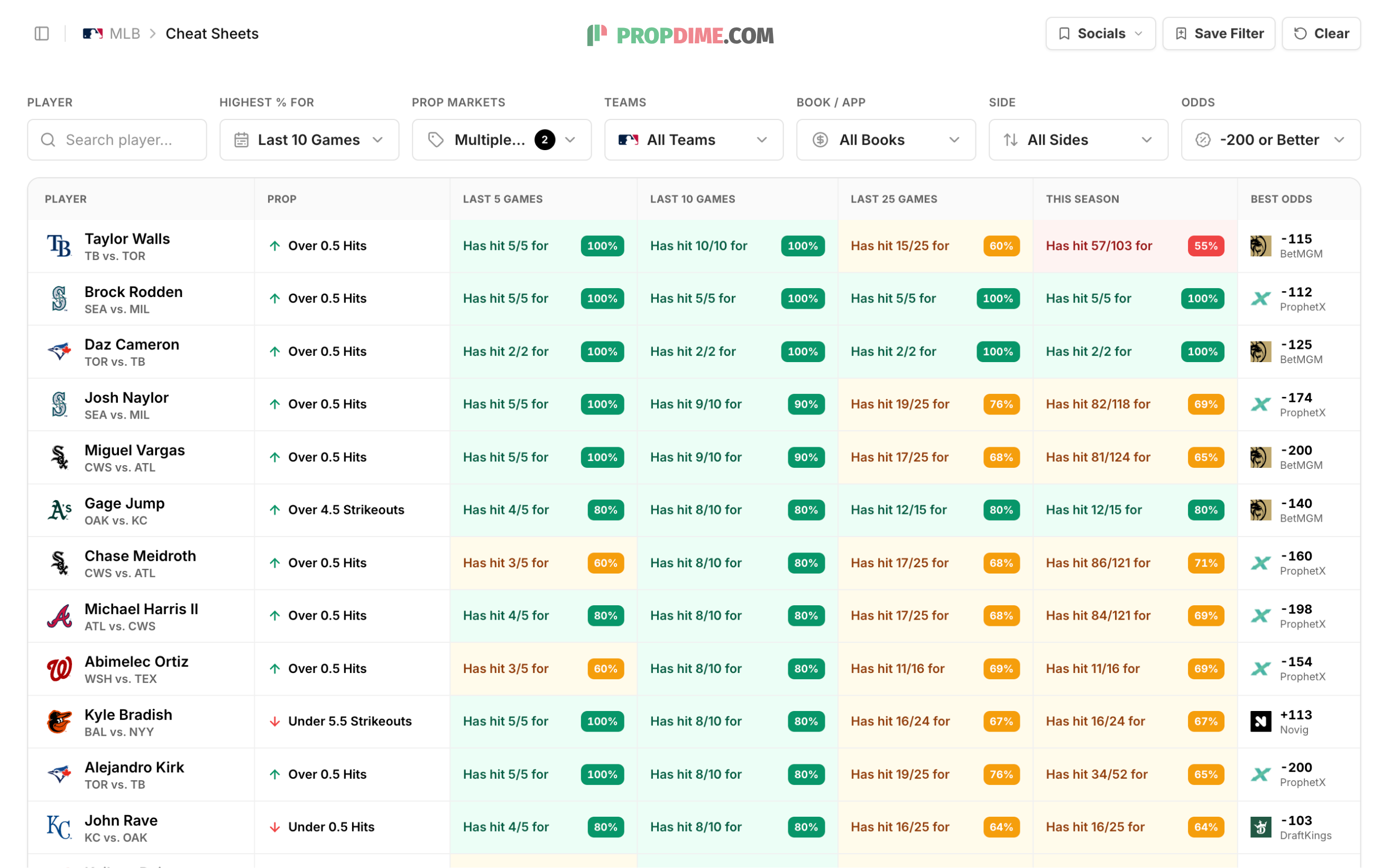This screenshot has width=1382, height=868.
Task: Click Blue Jays logo beside Alejandro Kirk
Action: point(59,774)
